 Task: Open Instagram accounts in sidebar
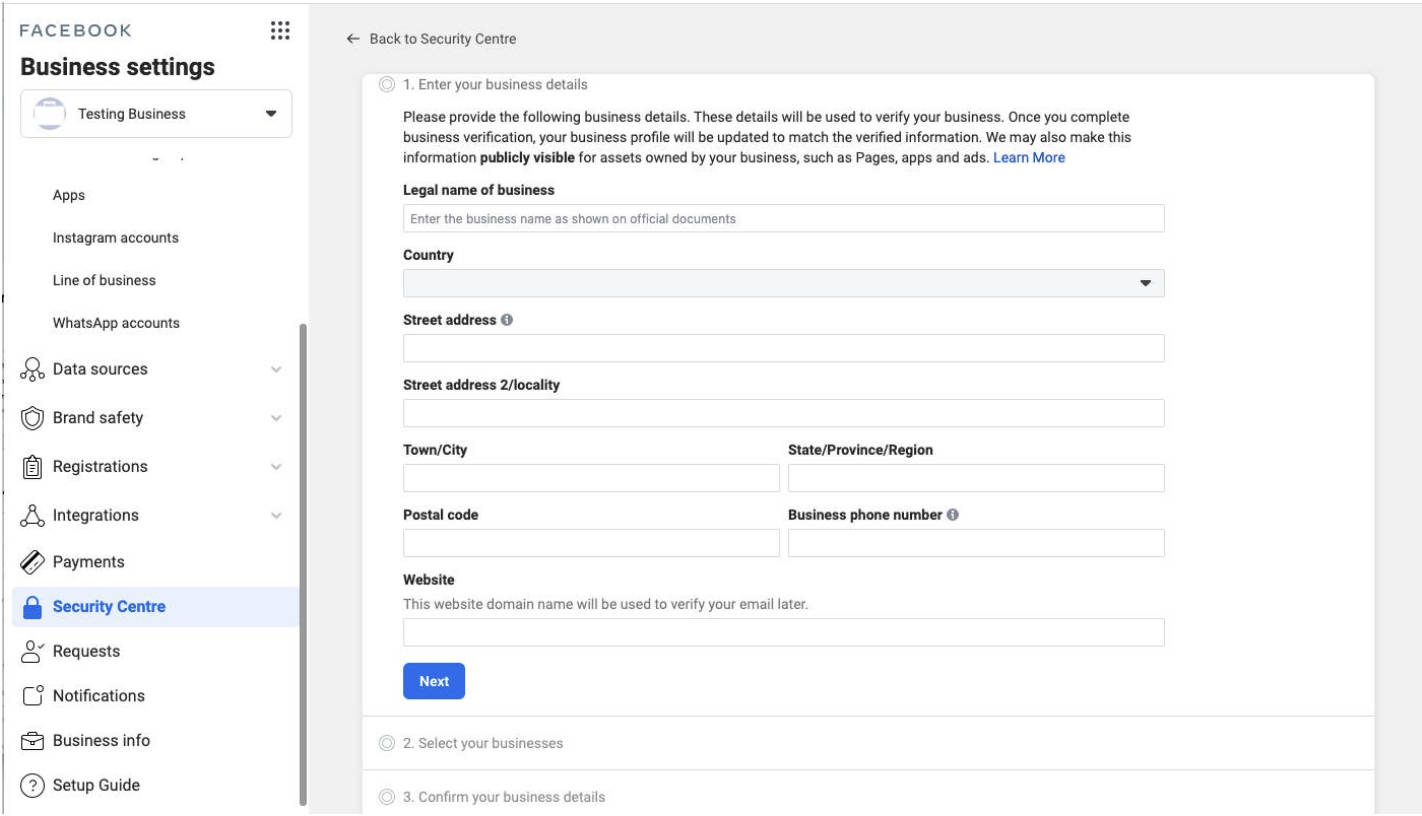(116, 238)
